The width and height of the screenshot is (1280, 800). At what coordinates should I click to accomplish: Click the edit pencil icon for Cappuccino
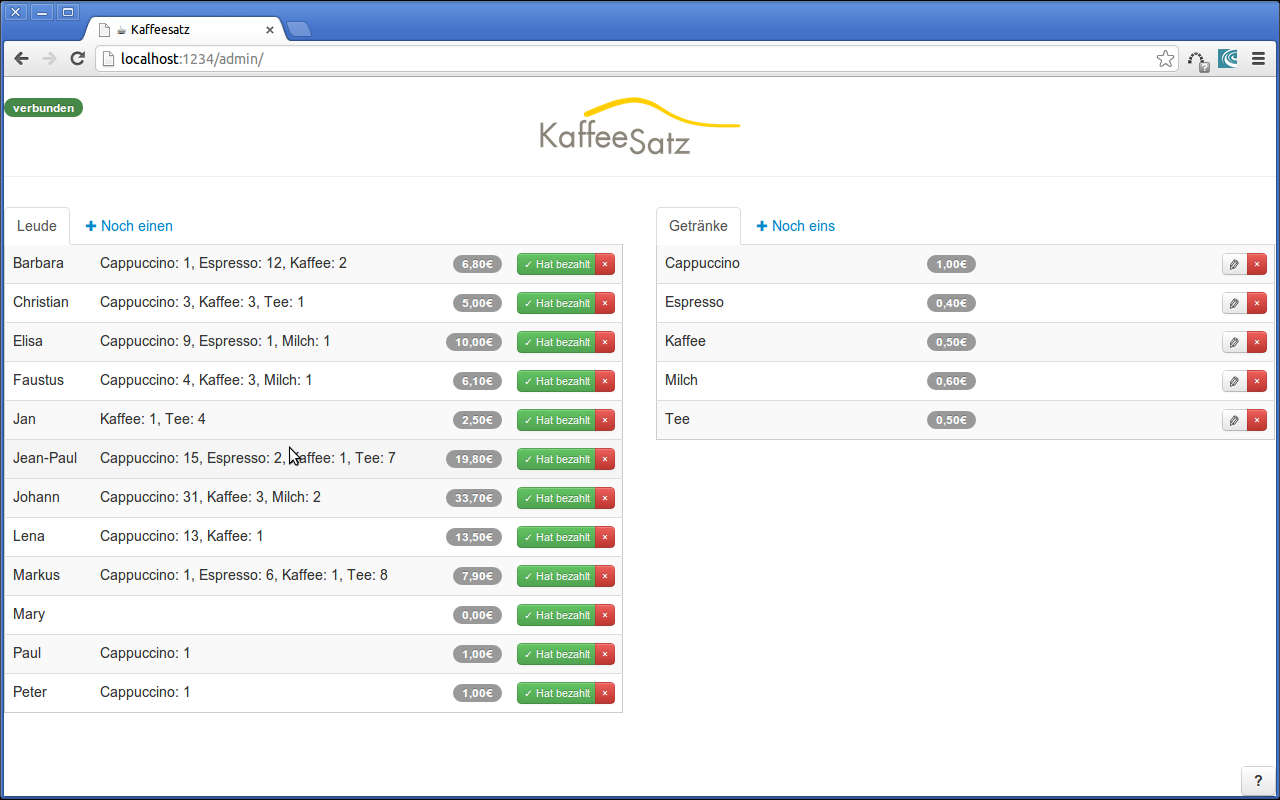tap(1234, 264)
